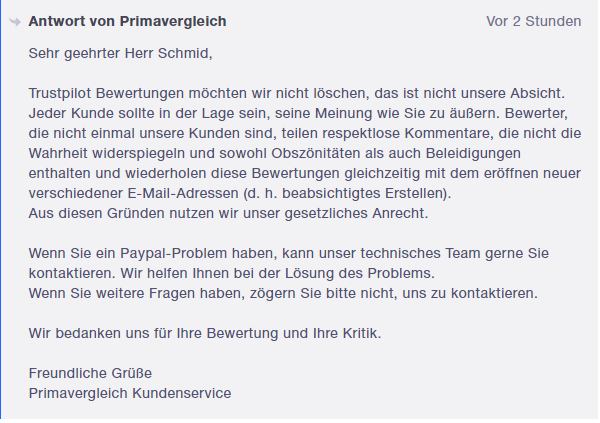The image size is (600, 423).
Task: Click the sentence 'Aus diesen Gründen nutzen wir'
Action: [228, 213]
